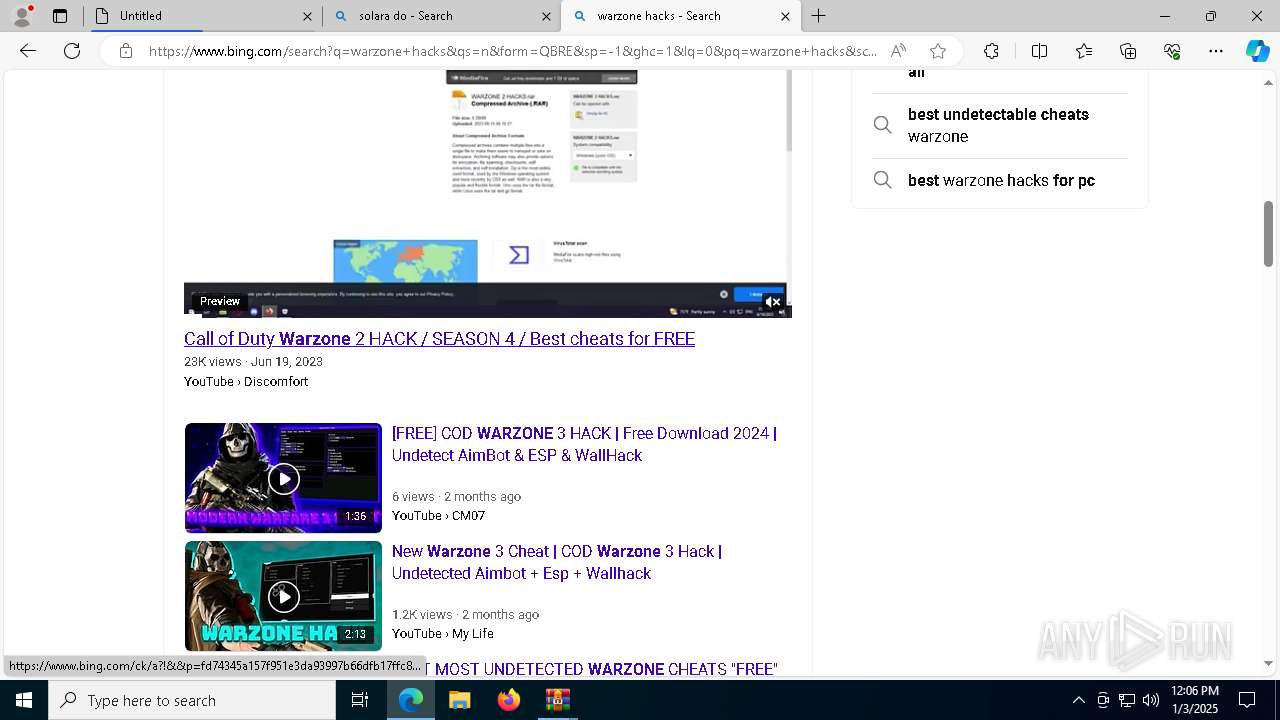
Task: Close the Untitled tab
Action: (x=307, y=16)
